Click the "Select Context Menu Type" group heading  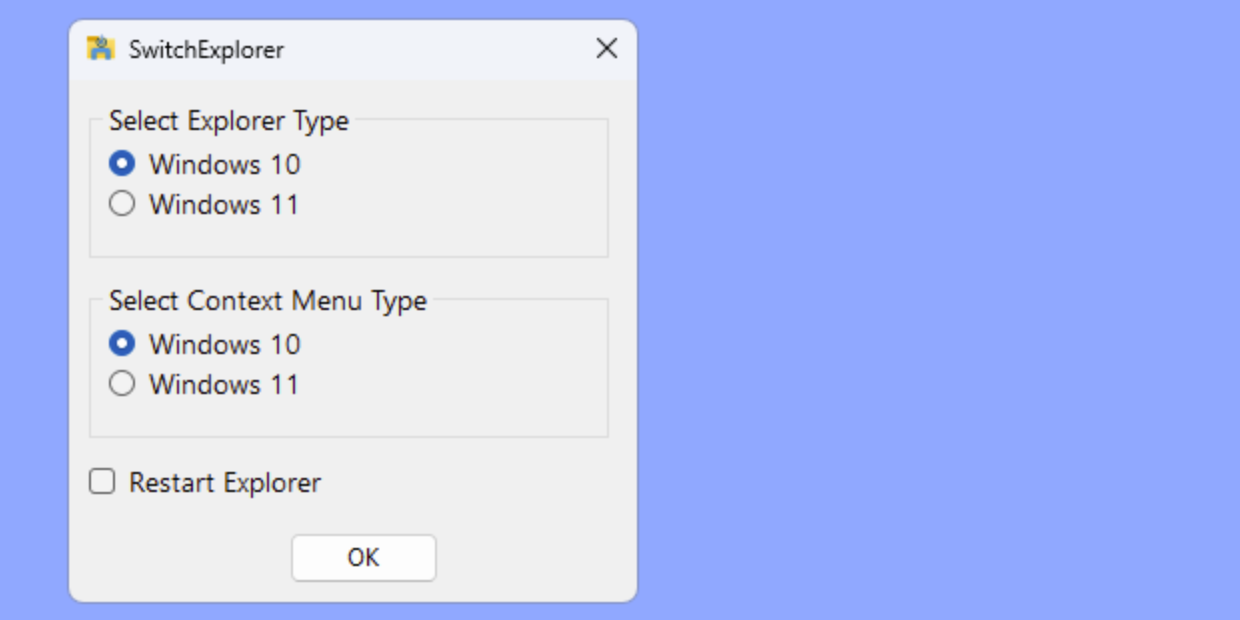click(x=268, y=301)
